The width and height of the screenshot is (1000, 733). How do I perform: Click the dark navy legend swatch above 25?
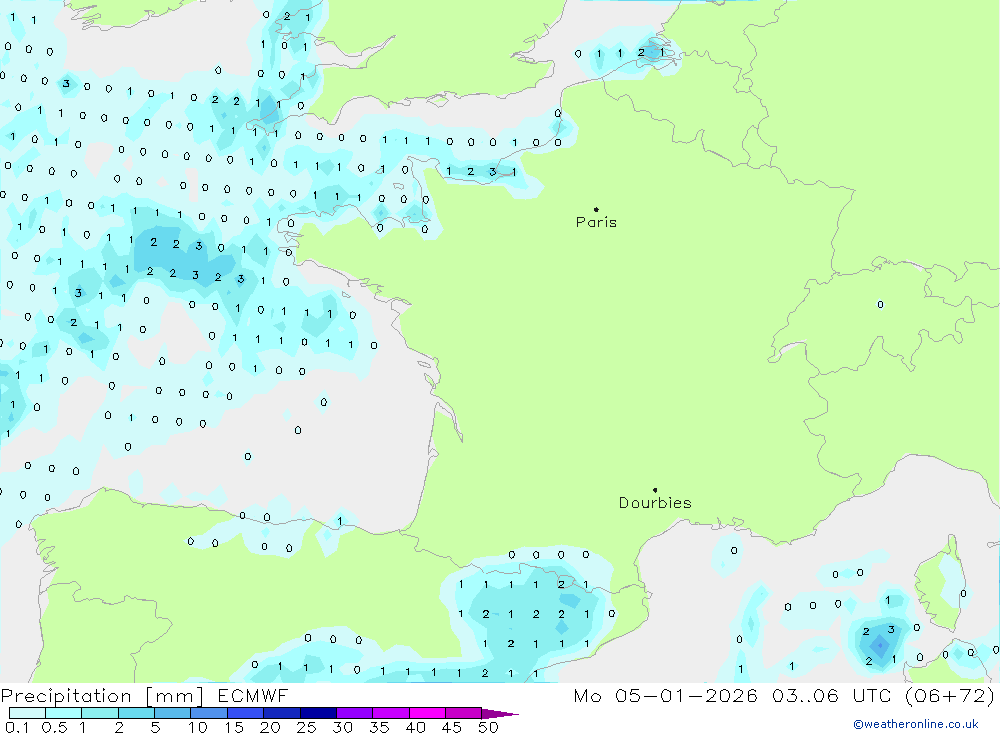coord(318,713)
